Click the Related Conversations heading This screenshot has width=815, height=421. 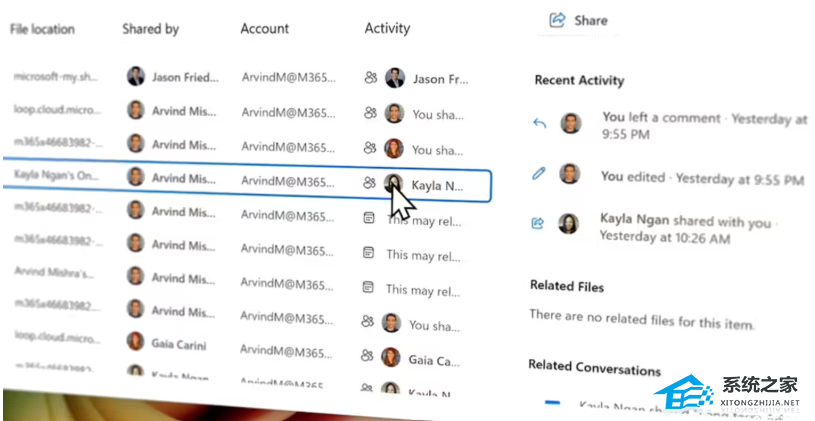[x=595, y=367]
